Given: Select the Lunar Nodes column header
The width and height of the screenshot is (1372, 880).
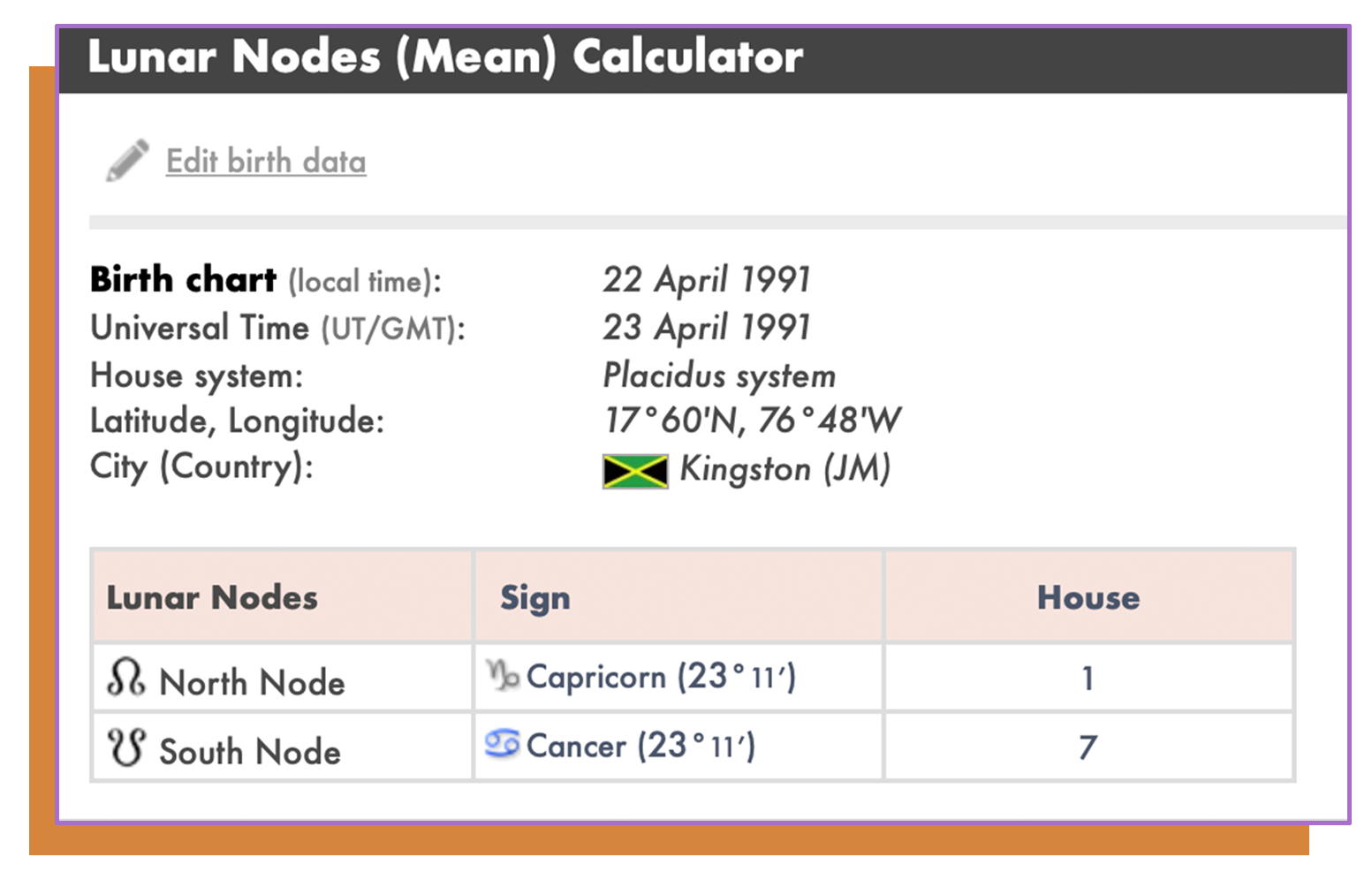Looking at the screenshot, I should pyautogui.click(x=211, y=597).
